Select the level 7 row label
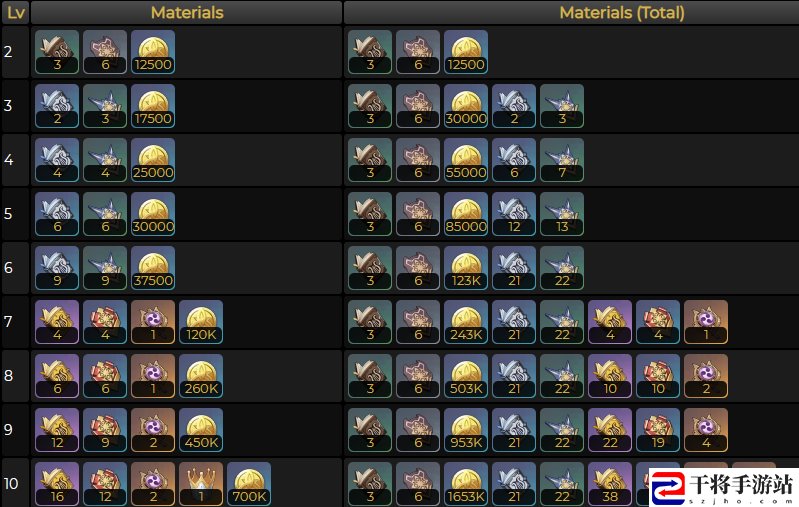 [x=8, y=322]
